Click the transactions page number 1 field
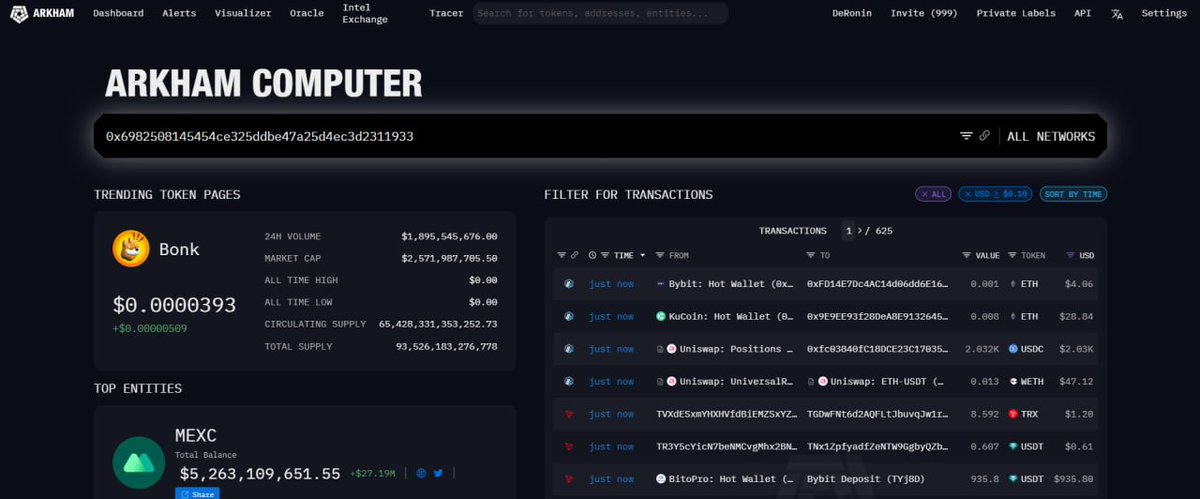The width and height of the screenshot is (1200, 499). tap(848, 231)
